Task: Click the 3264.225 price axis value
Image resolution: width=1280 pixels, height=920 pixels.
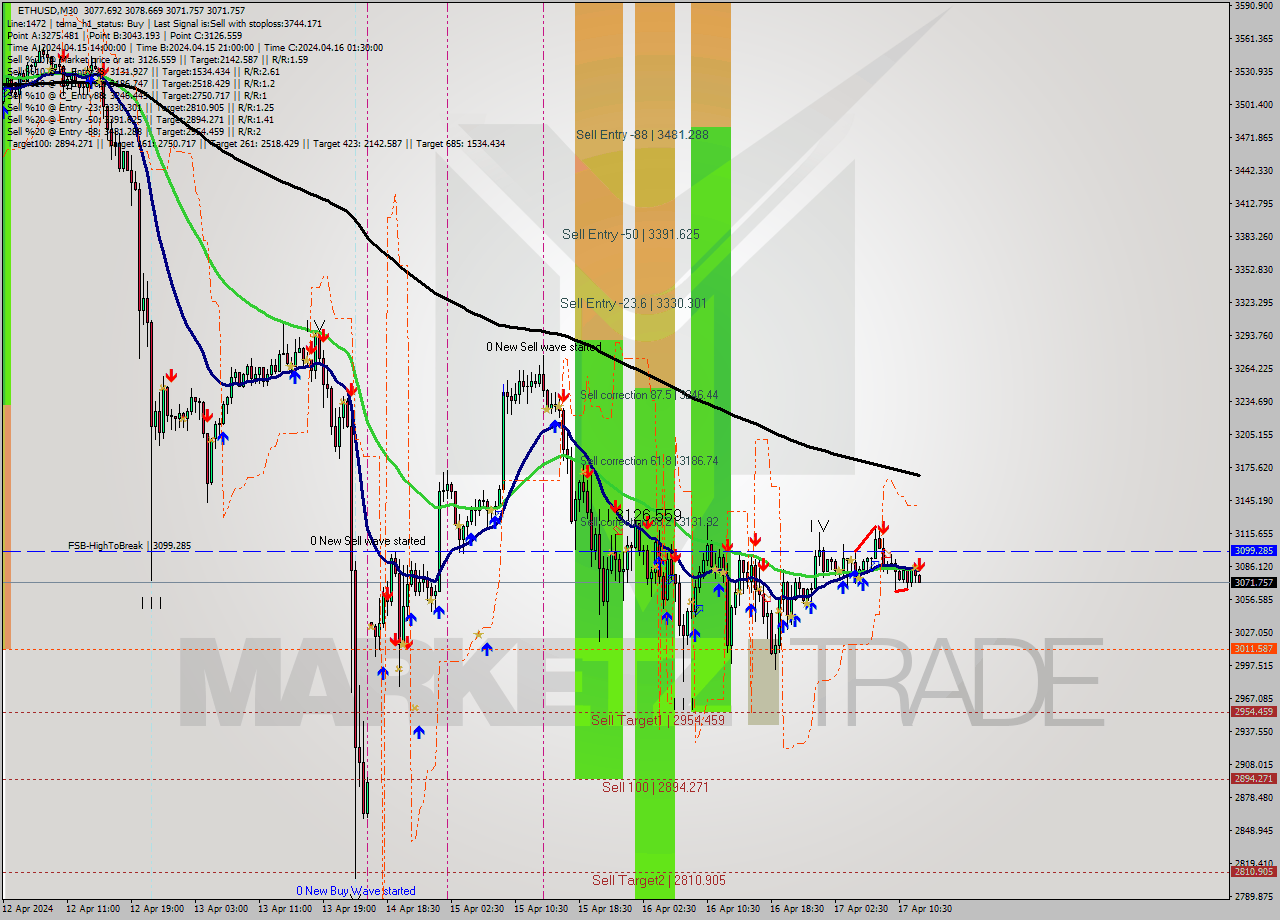Action: pos(1254,369)
